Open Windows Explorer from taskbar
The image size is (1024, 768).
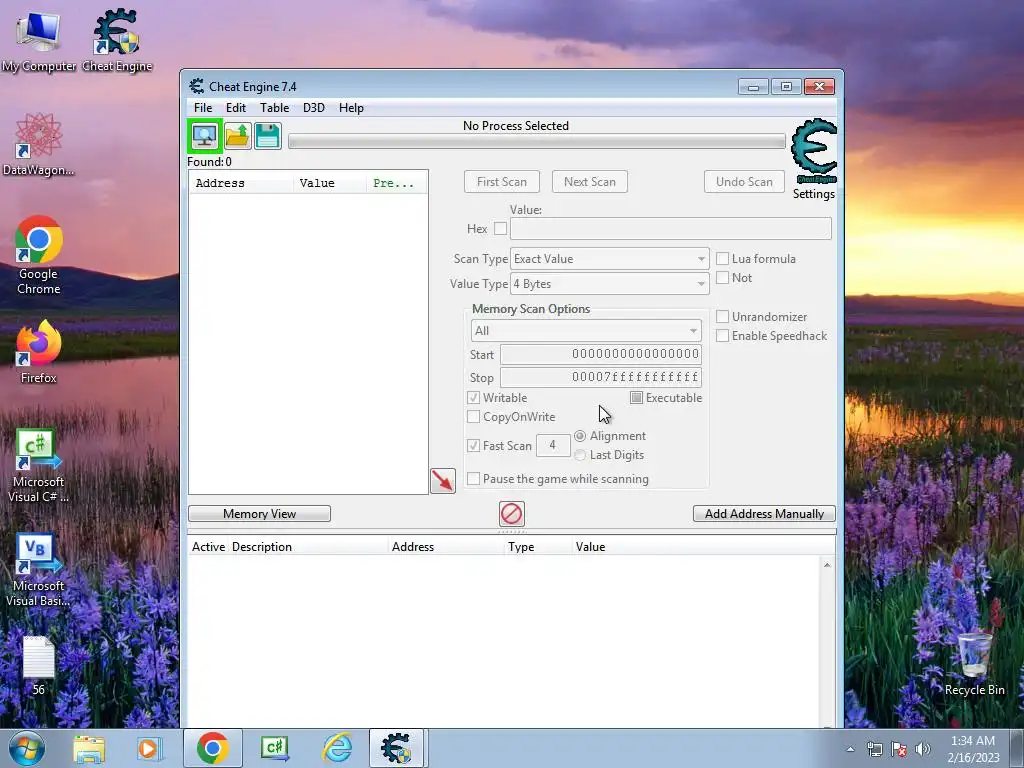(89, 748)
